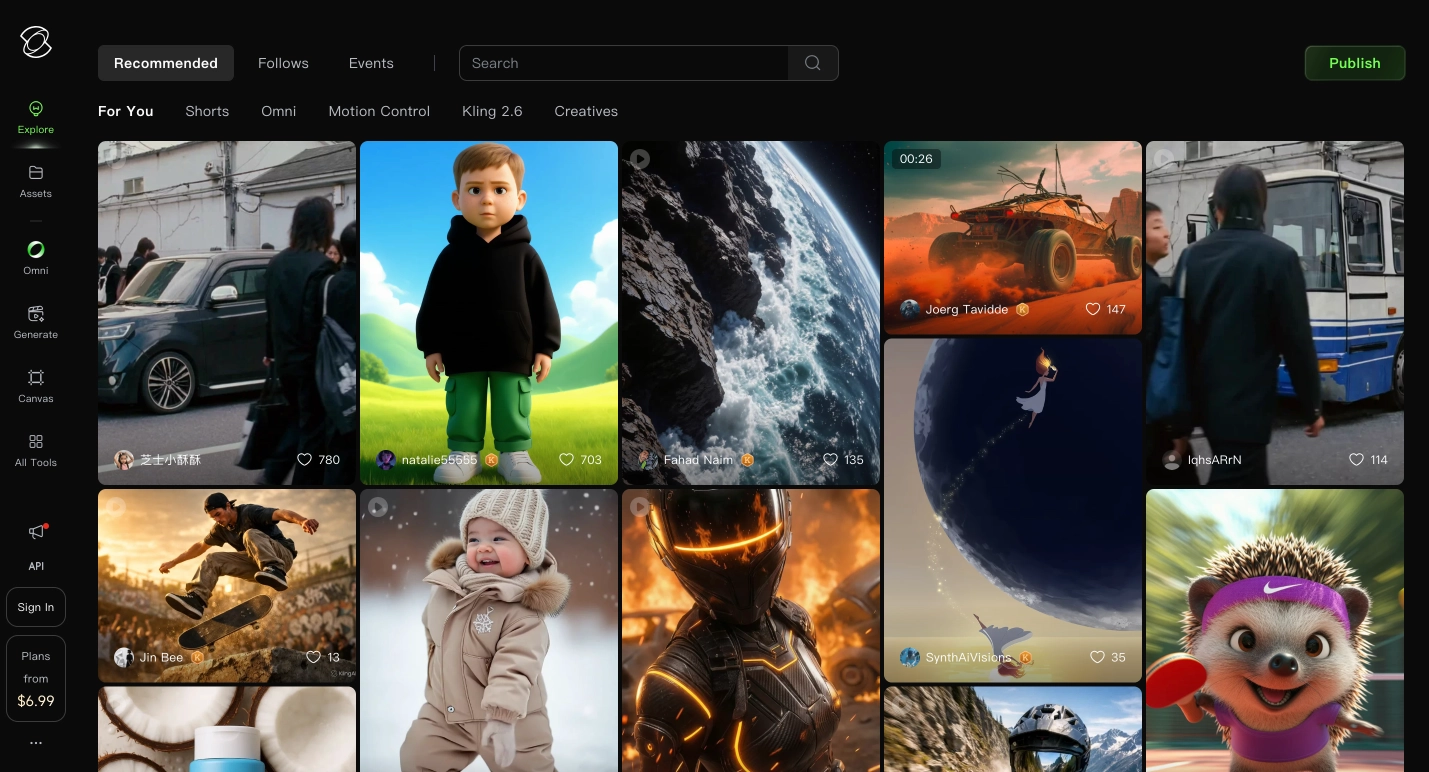This screenshot has height=772, width=1429.
Task: Click the heart on Fahad Naim's video
Action: 830,460
